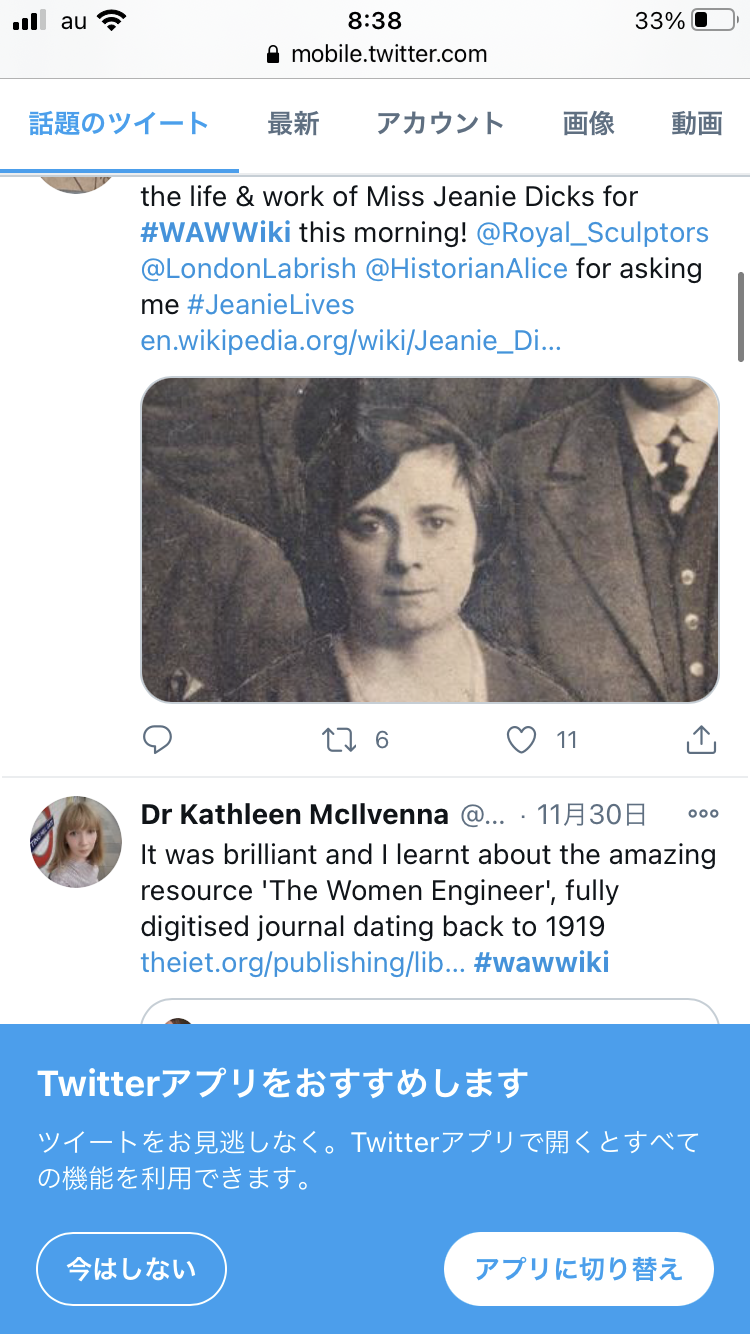
Task: Tap the アプリに切り替え button
Action: tap(578, 1269)
